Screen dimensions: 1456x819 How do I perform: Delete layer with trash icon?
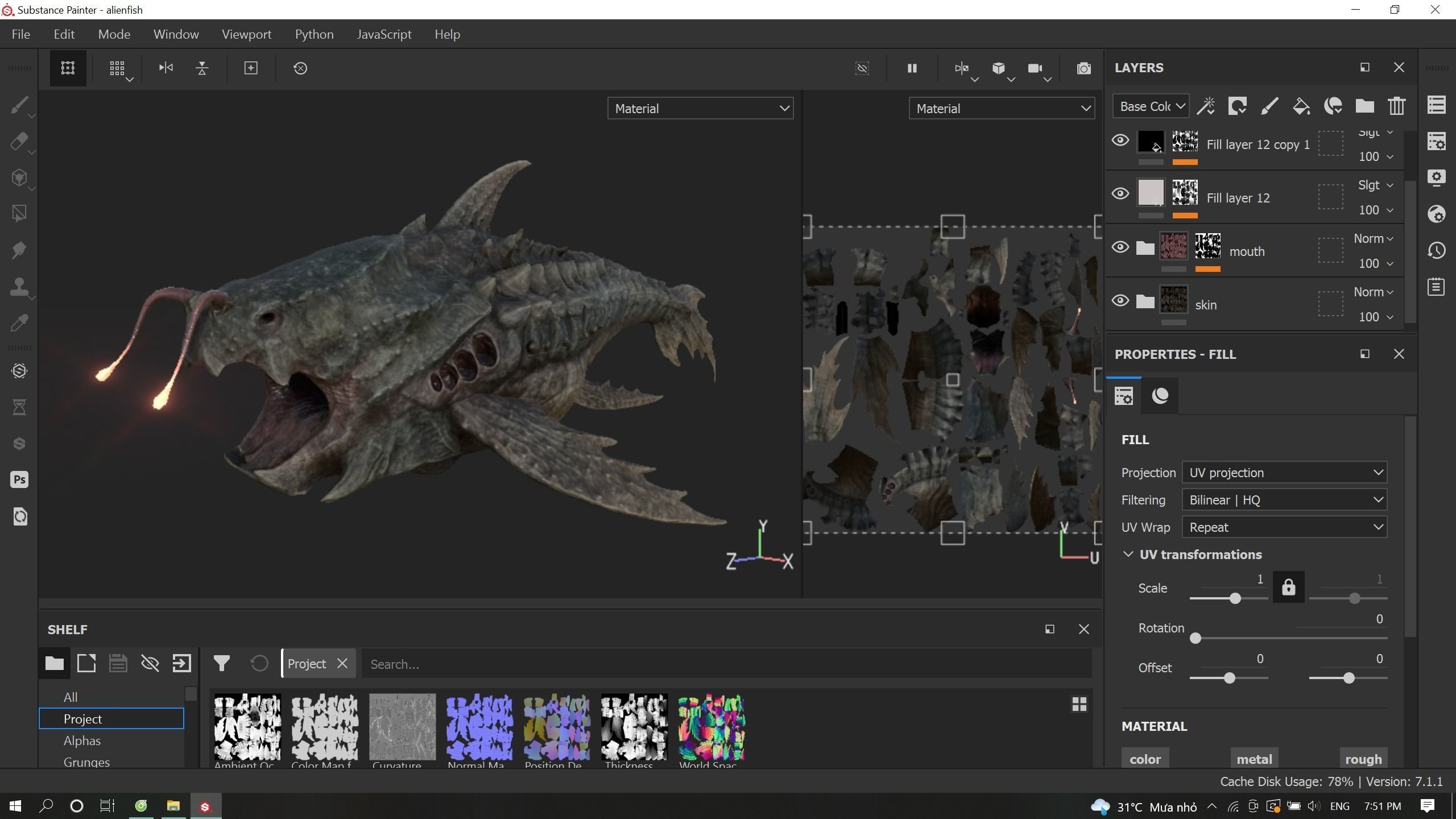coord(1396,106)
